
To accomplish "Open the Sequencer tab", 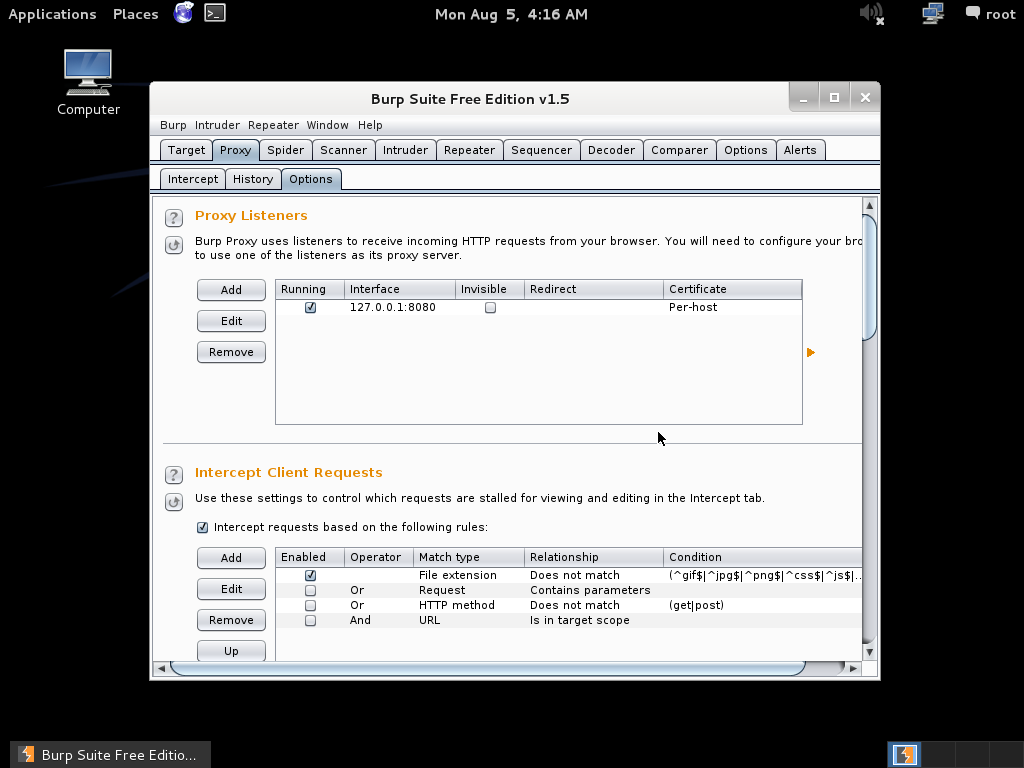I will coord(541,150).
